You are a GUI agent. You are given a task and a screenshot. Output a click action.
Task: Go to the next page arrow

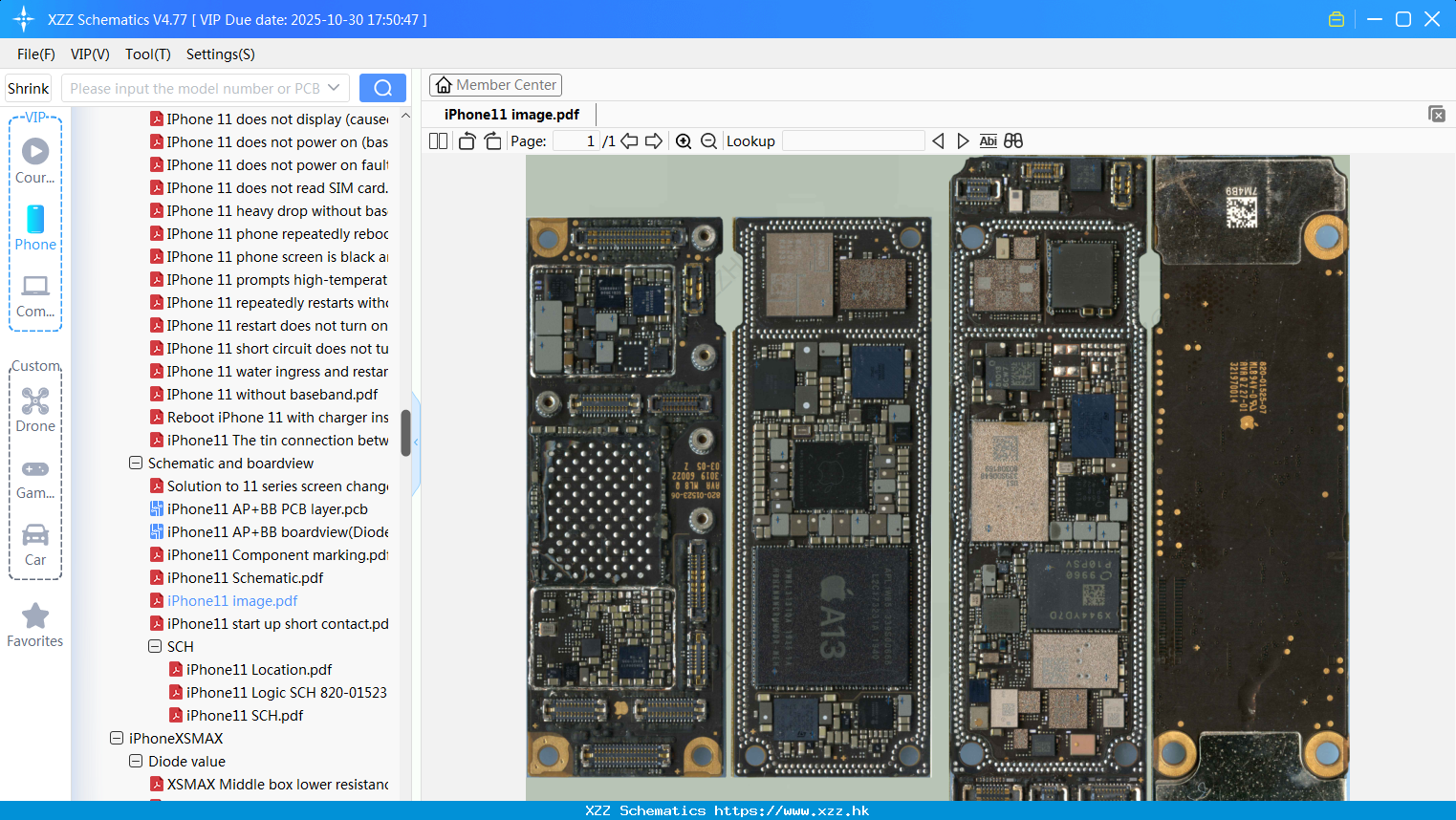pyautogui.click(x=654, y=141)
